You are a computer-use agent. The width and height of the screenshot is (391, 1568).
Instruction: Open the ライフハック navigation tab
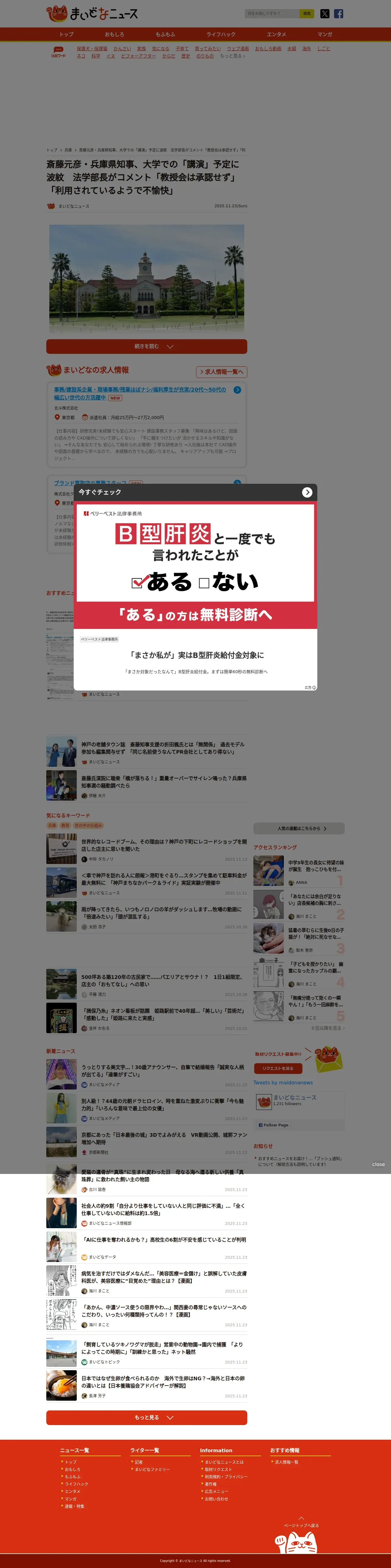pyautogui.click(x=221, y=34)
